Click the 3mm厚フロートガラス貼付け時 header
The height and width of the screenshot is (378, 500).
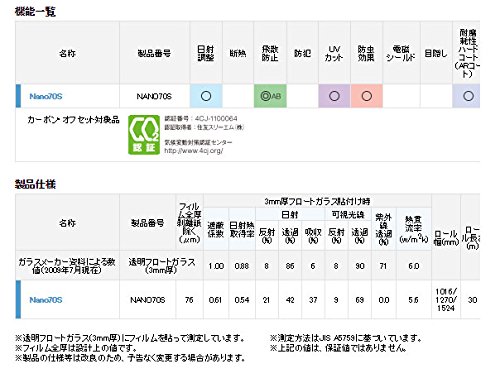[317, 201]
